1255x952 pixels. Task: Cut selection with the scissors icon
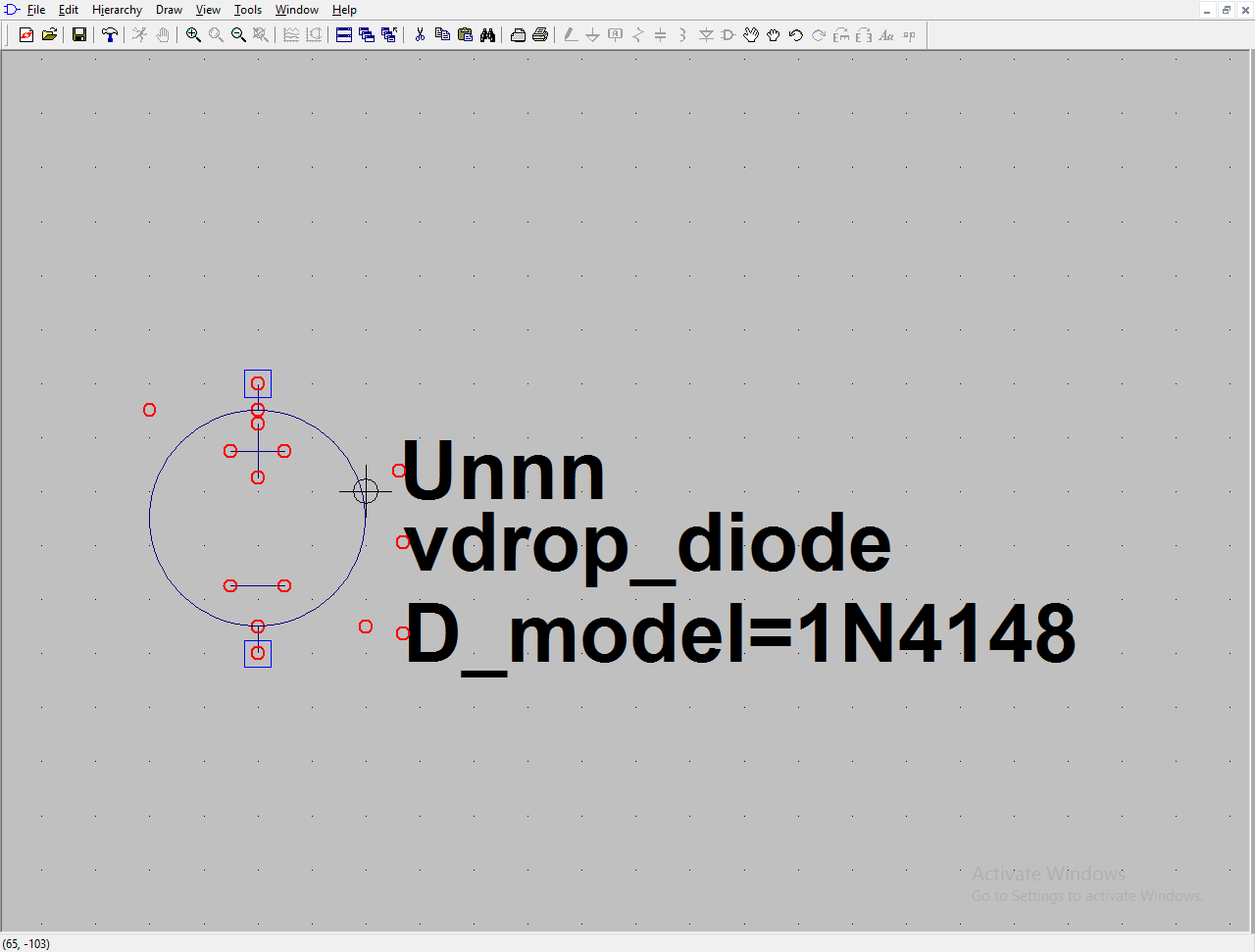point(420,35)
